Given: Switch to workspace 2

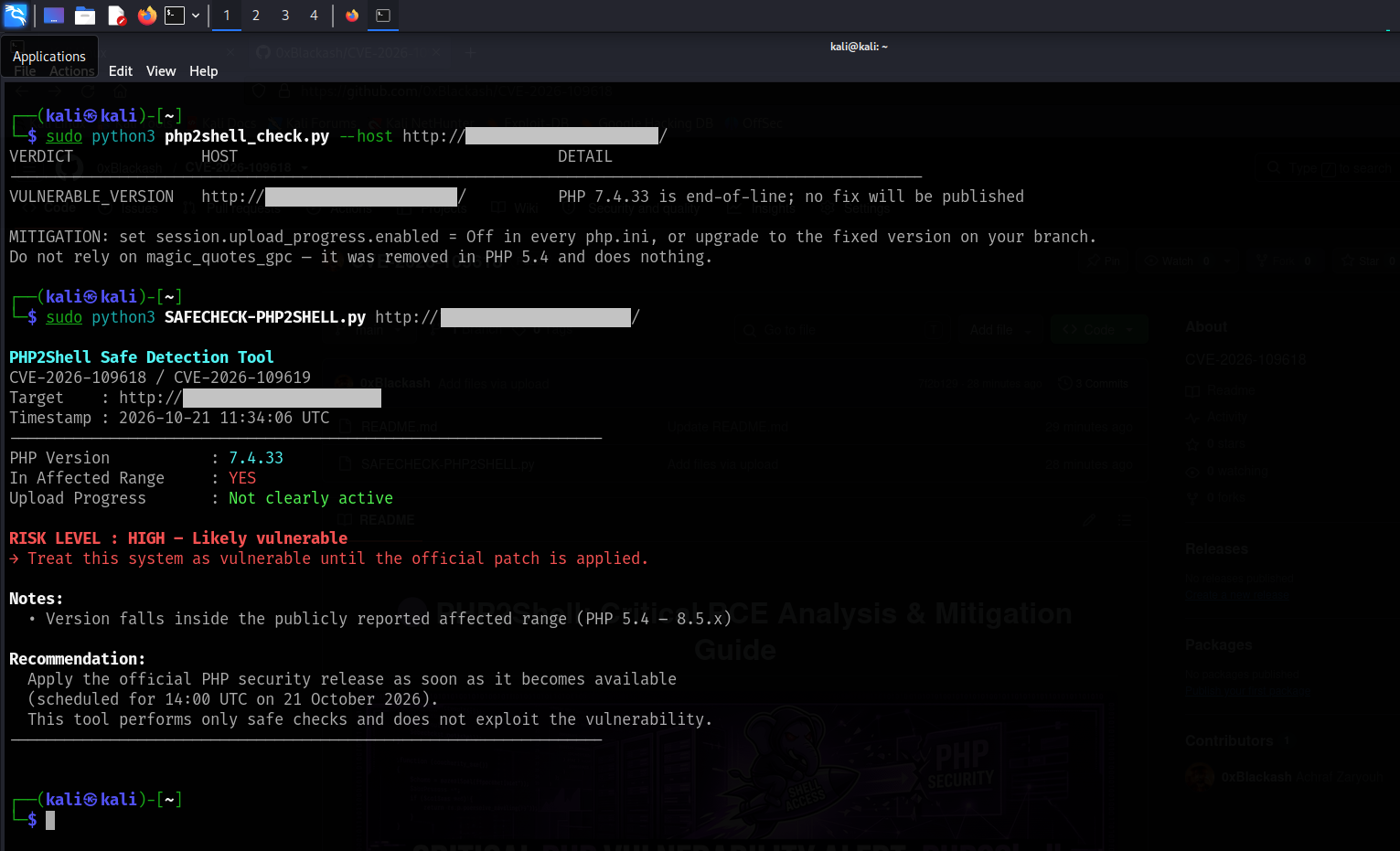Looking at the screenshot, I should pyautogui.click(x=256, y=16).
